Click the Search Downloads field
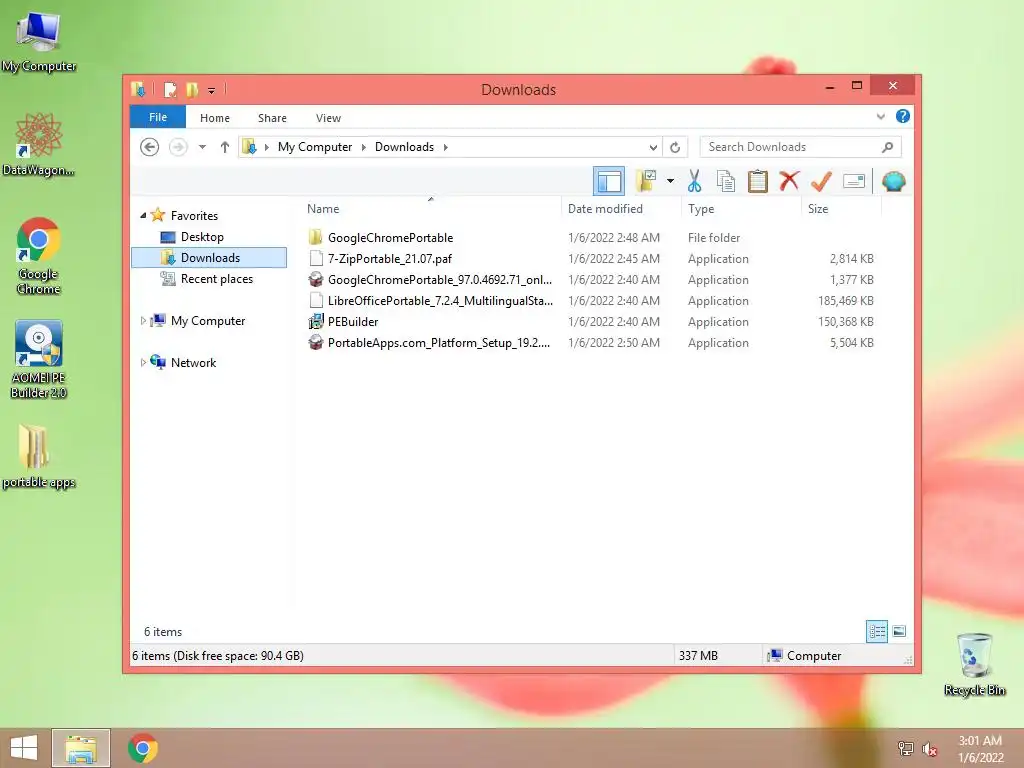Image resolution: width=1024 pixels, height=768 pixels. [801, 147]
